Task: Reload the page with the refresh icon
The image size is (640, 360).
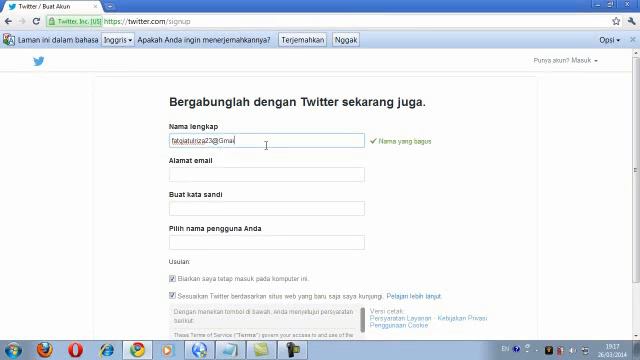Action: (36, 21)
